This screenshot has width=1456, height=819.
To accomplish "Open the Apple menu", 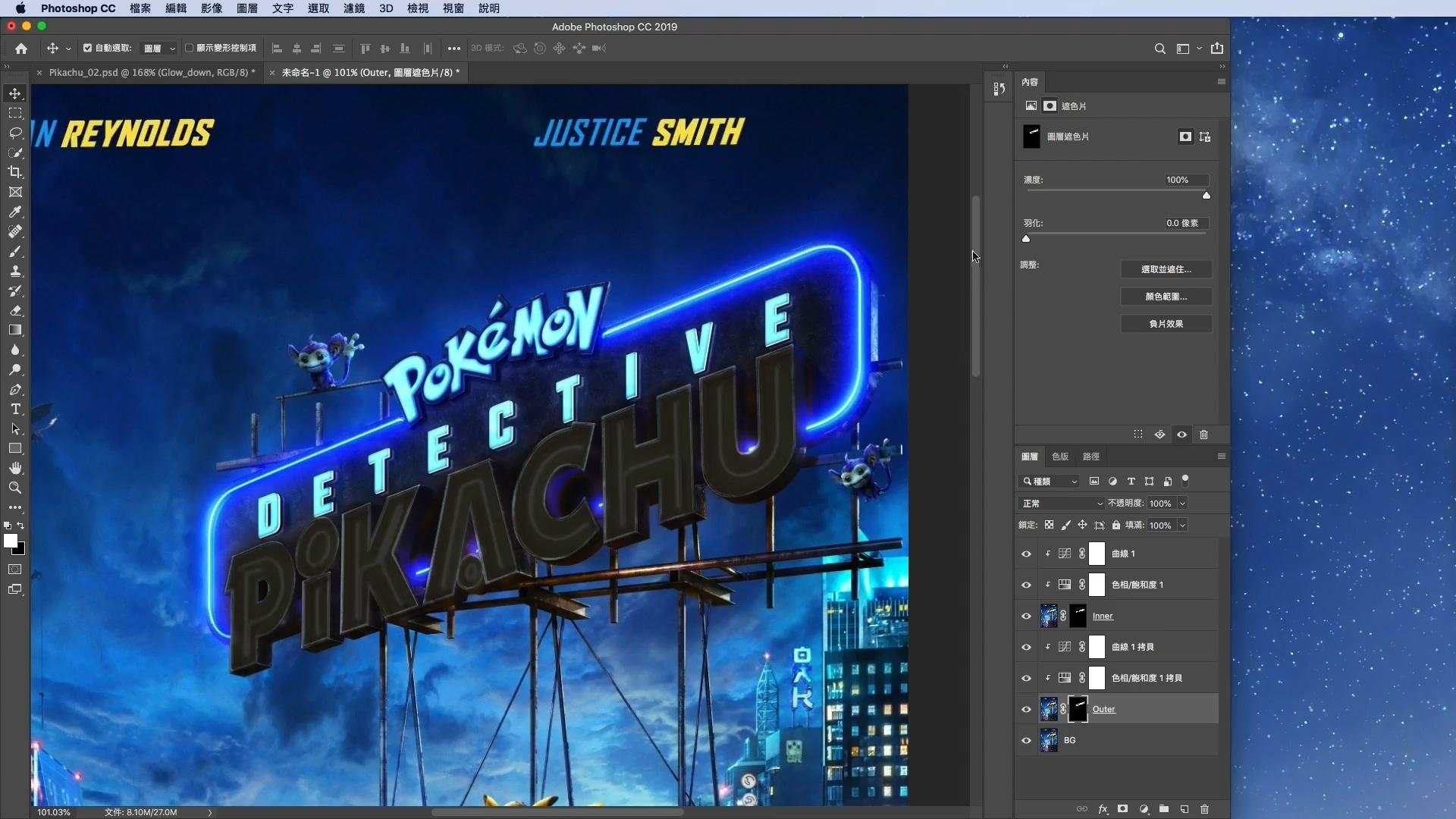I will click(20, 8).
